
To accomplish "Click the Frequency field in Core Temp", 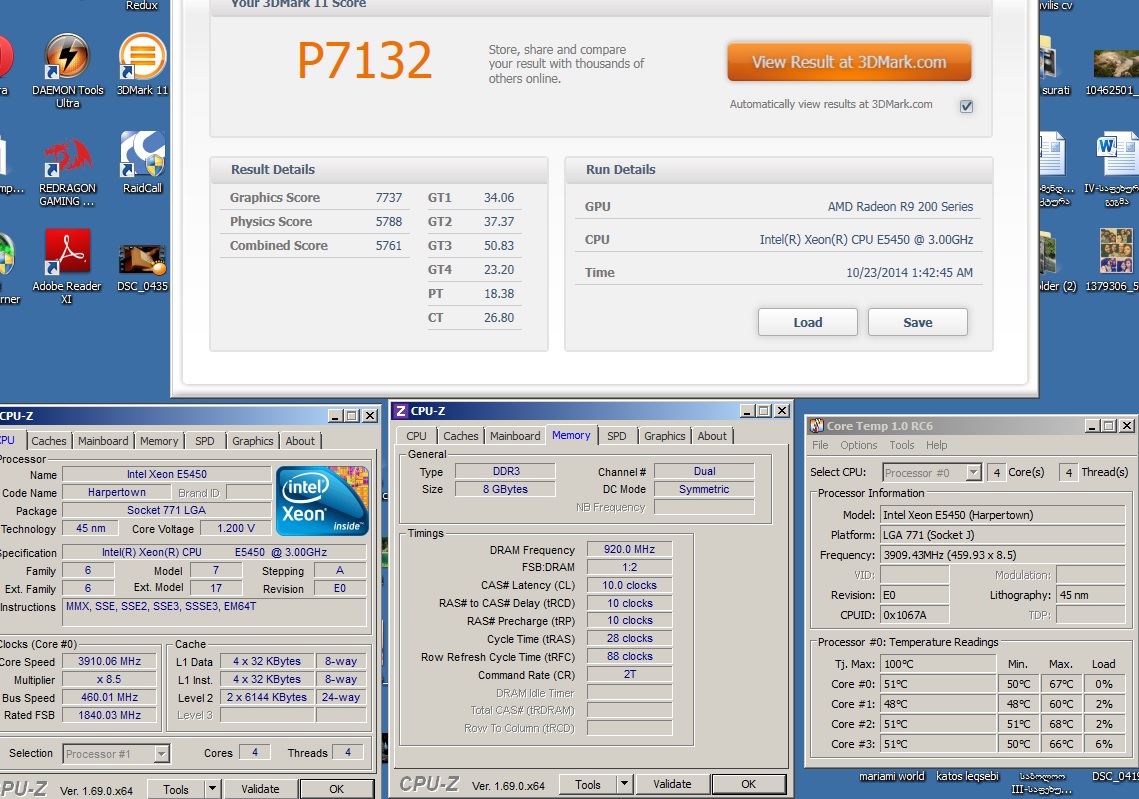I will tap(1003, 555).
